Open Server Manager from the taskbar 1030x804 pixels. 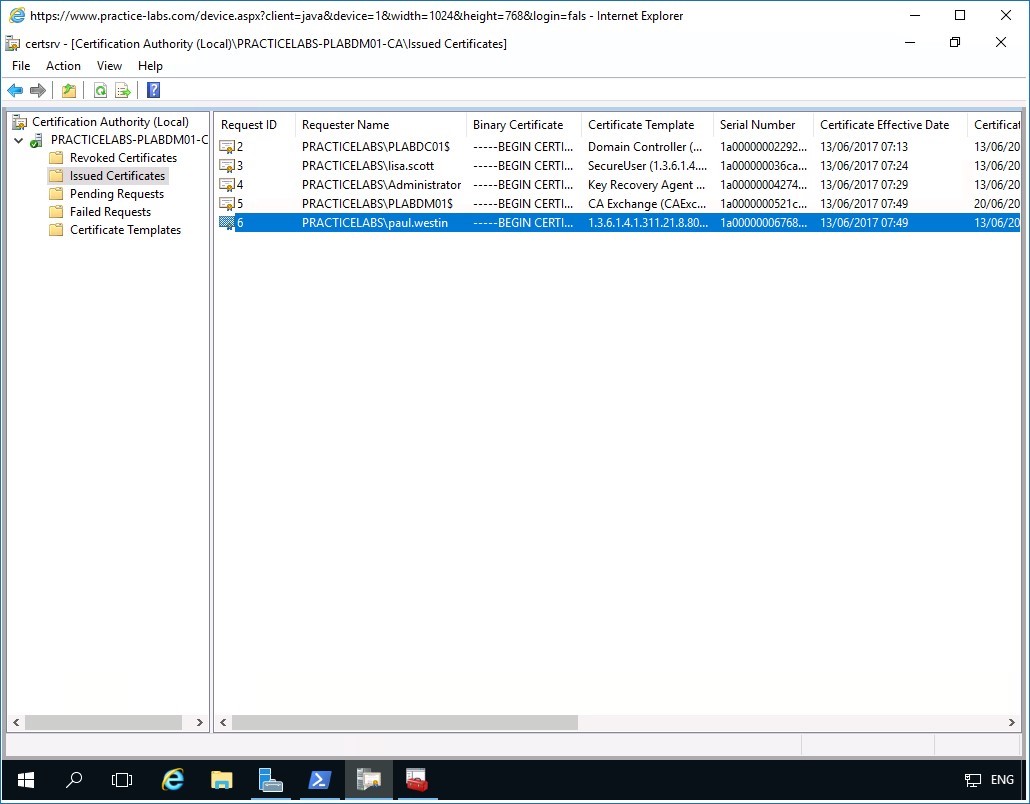pyautogui.click(x=271, y=780)
